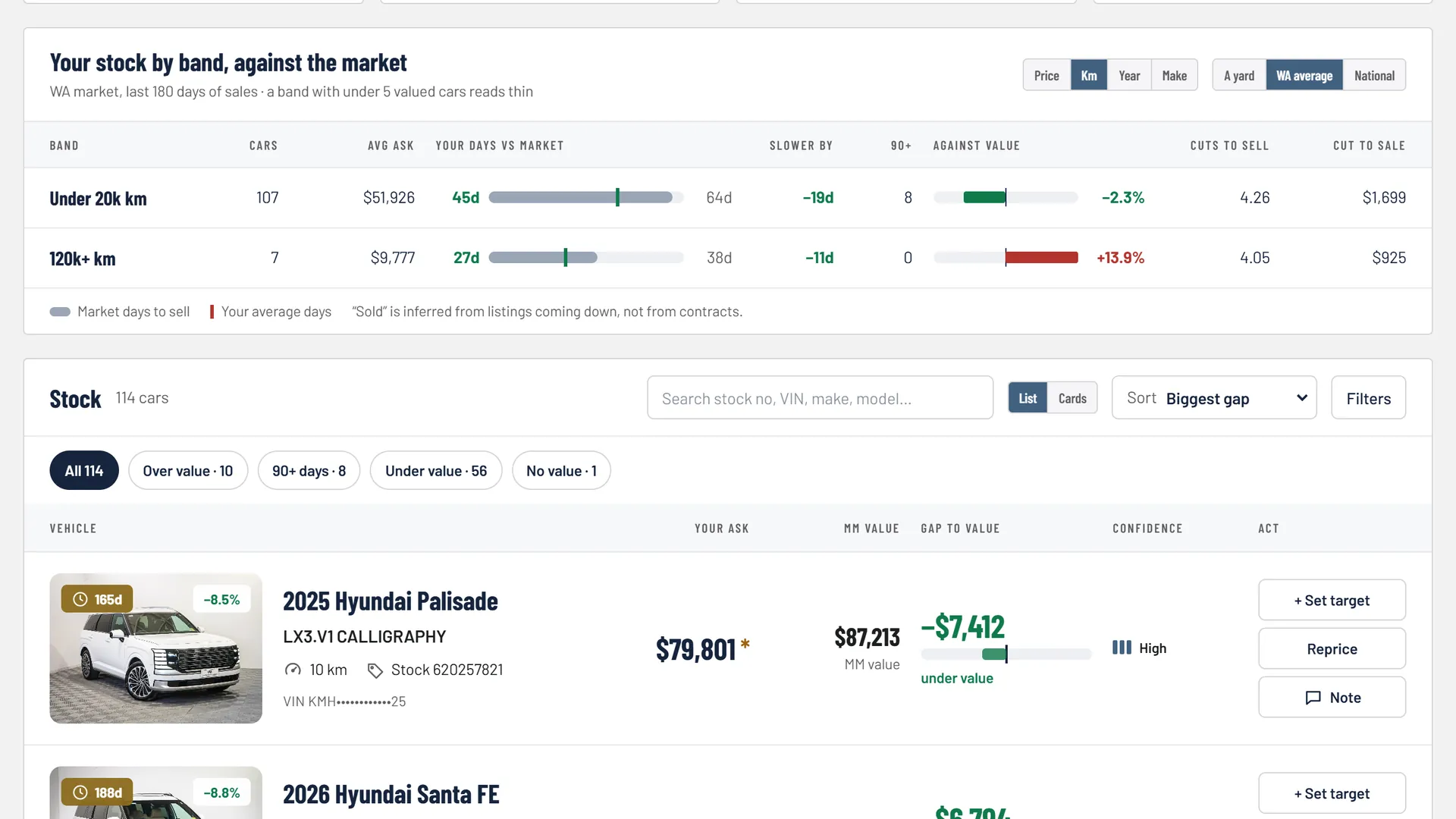Click the LX3.V1 CALLIGRAPHY trim label

coord(365,637)
